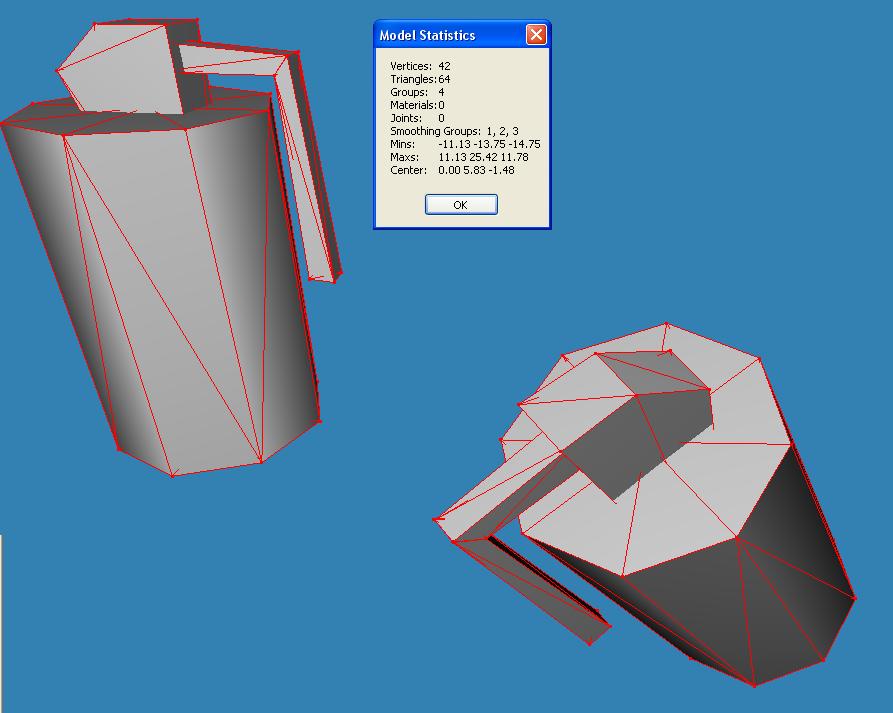Click the vertex count value 42
The width and height of the screenshot is (893, 713).
(x=444, y=66)
